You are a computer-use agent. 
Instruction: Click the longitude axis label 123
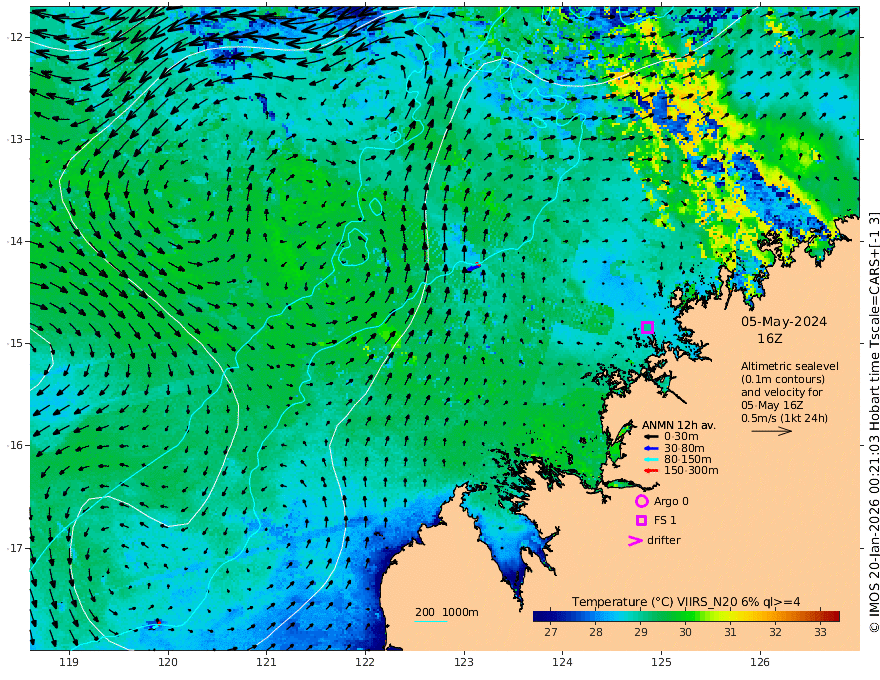464,663
